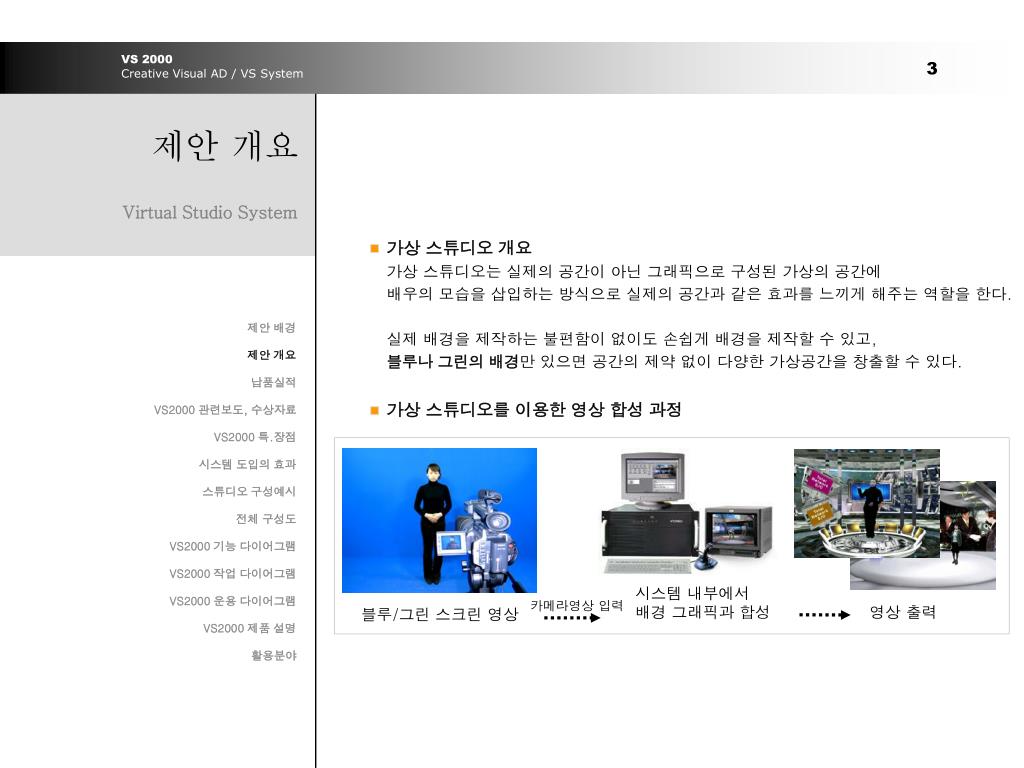This screenshot has height=768, width=1024.
Task: Go to 납품실적 in the sidebar
Action: (x=274, y=382)
